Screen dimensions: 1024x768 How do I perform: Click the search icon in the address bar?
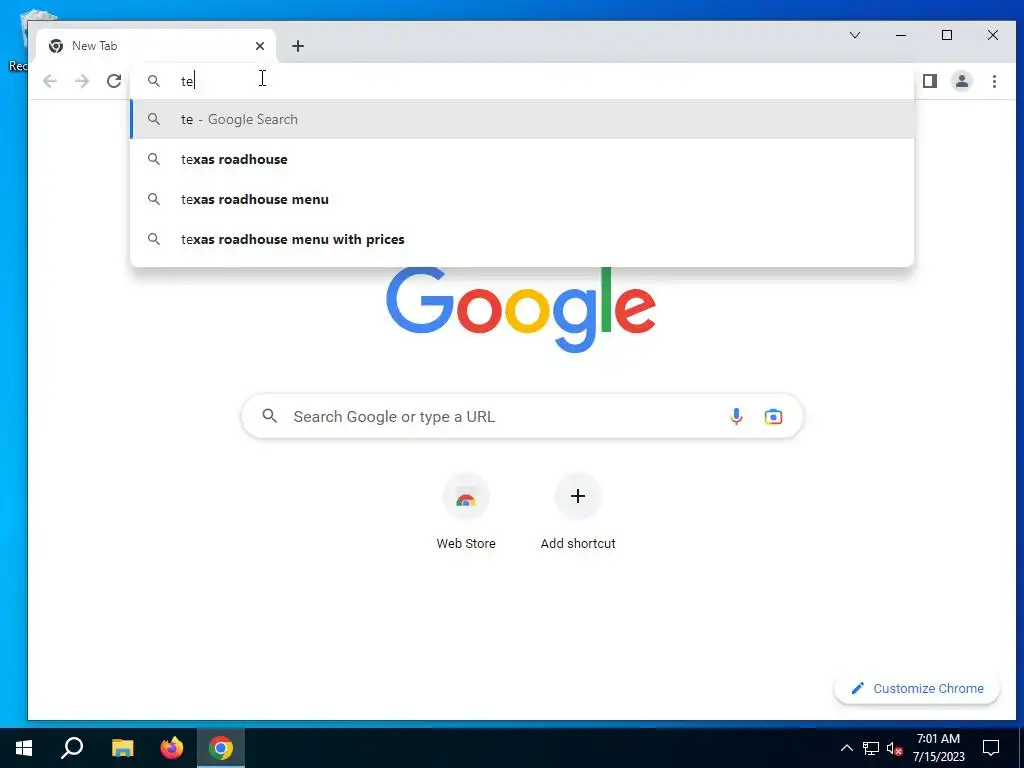tap(153, 81)
